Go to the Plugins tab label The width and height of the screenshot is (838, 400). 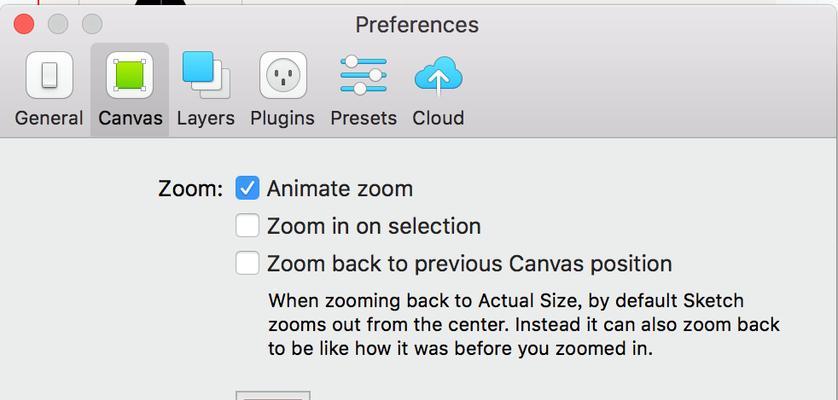point(283,118)
